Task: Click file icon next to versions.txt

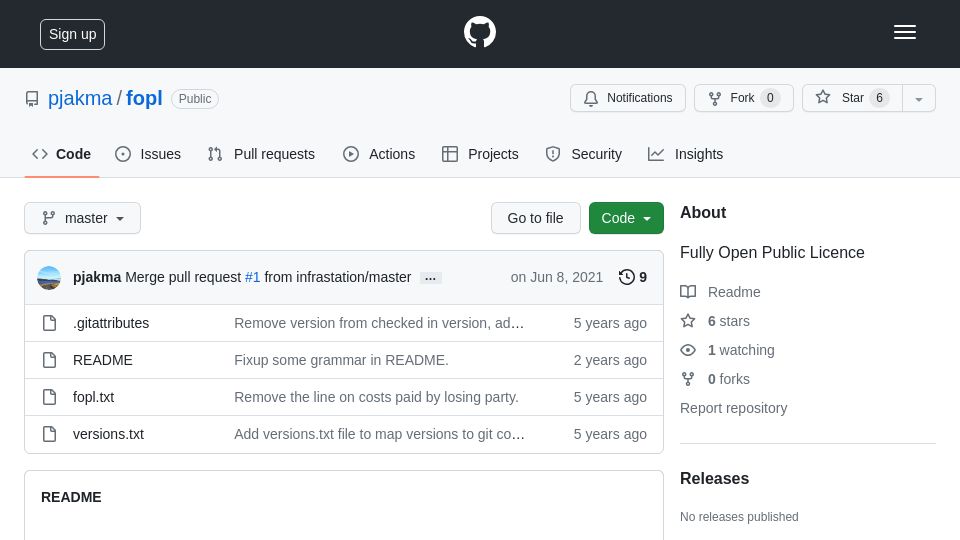Action: pyautogui.click(x=50, y=434)
